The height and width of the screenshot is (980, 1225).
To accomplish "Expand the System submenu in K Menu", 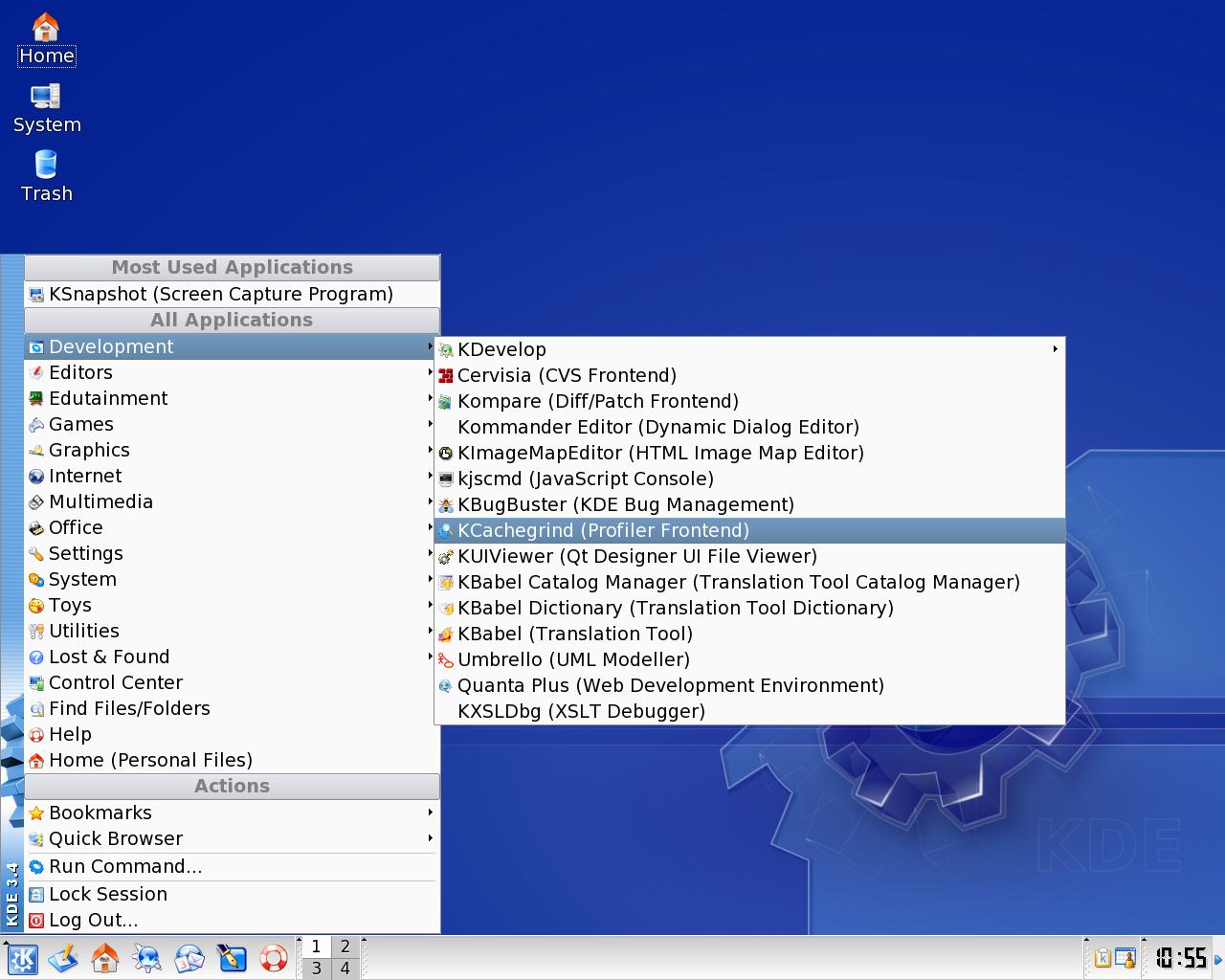I will (232, 579).
